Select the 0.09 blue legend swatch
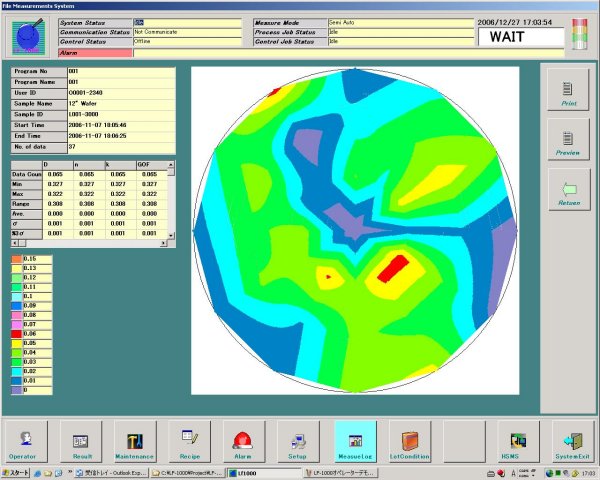This screenshot has width=600, height=480. point(17,306)
